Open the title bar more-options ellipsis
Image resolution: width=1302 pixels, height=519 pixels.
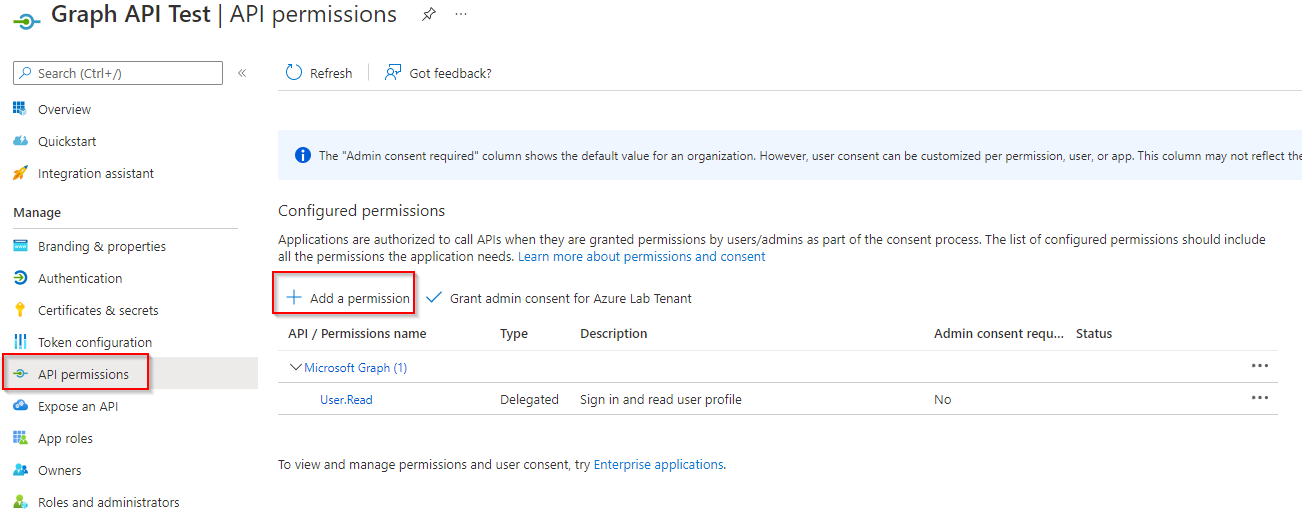[460, 14]
